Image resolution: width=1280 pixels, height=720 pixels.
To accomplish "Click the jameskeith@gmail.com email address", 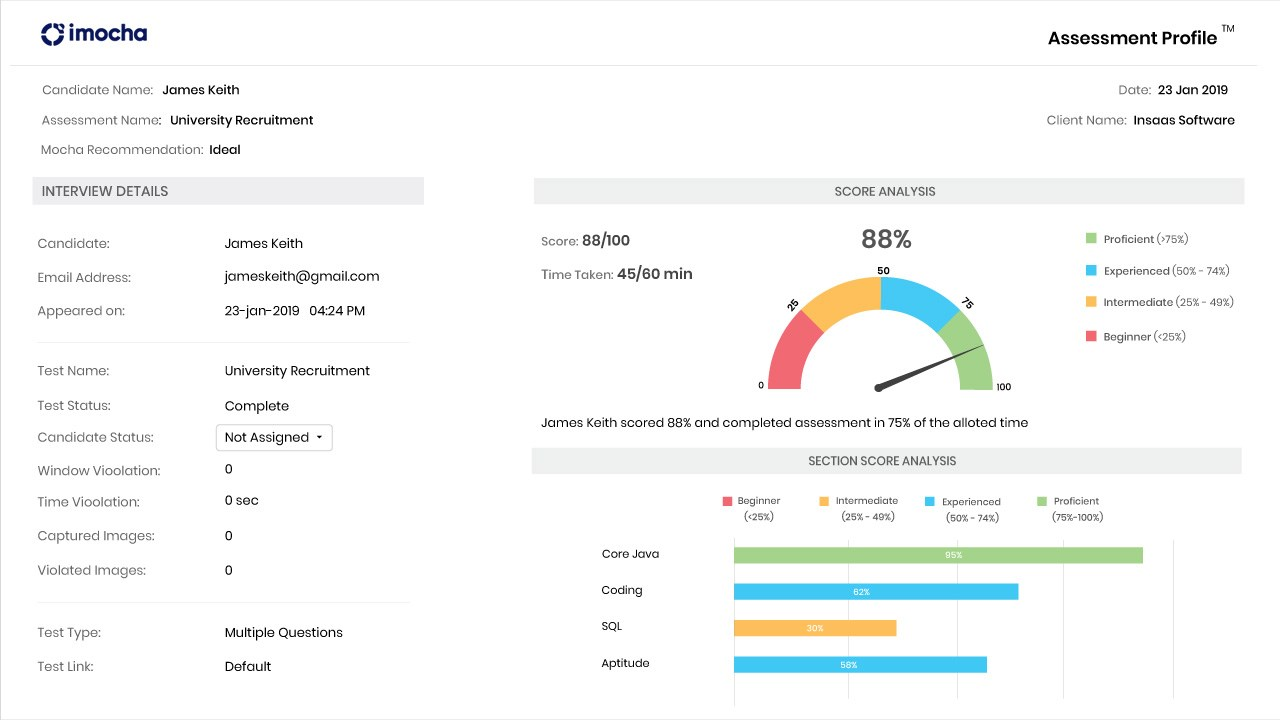I will pyautogui.click(x=302, y=277).
